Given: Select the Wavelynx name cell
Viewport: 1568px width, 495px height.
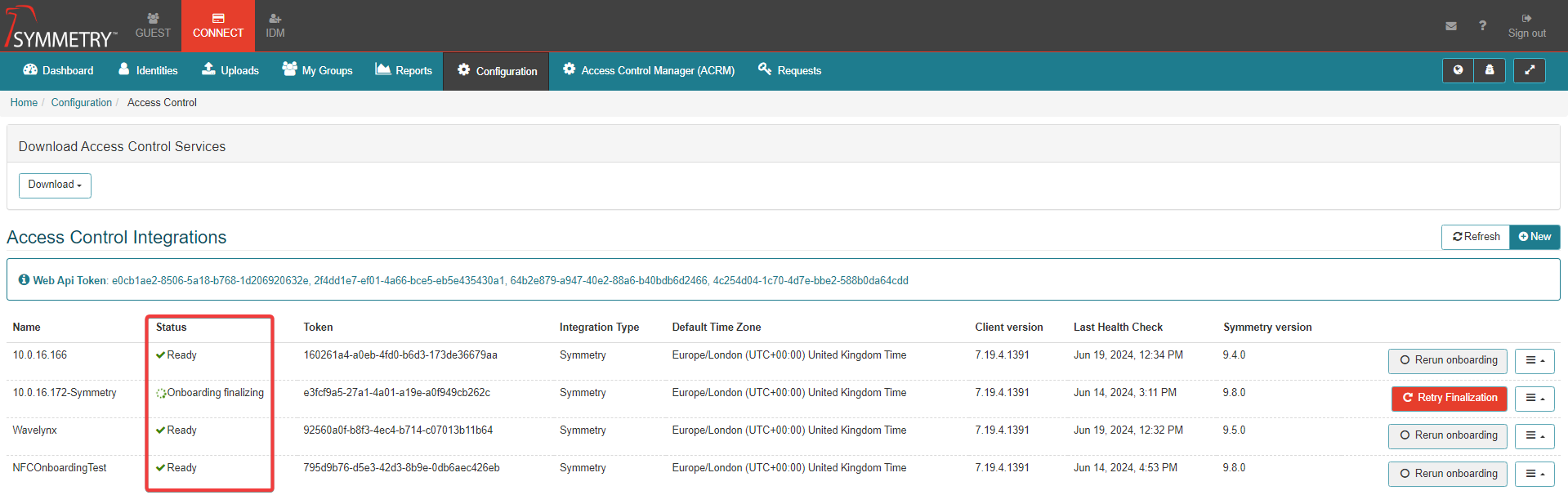Looking at the screenshot, I should (x=35, y=430).
